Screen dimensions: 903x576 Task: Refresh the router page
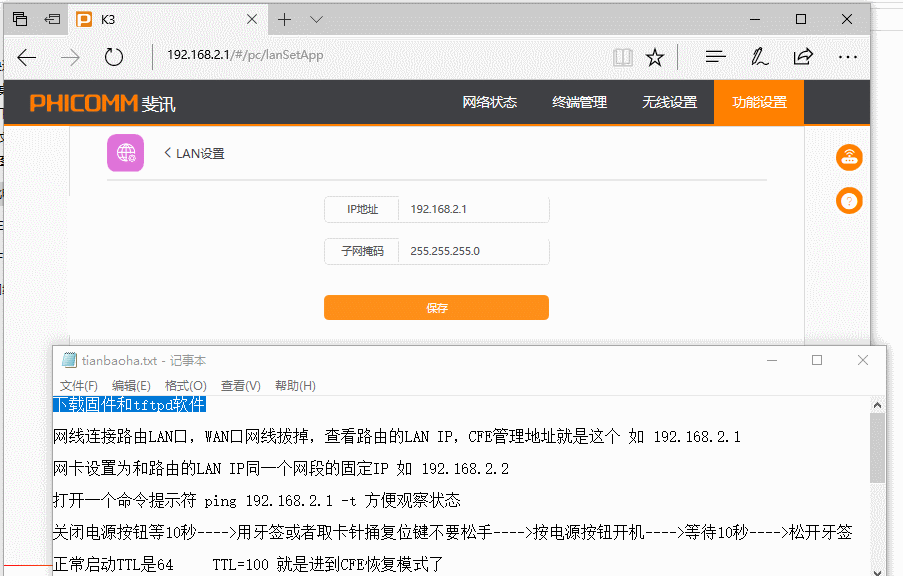coord(114,57)
